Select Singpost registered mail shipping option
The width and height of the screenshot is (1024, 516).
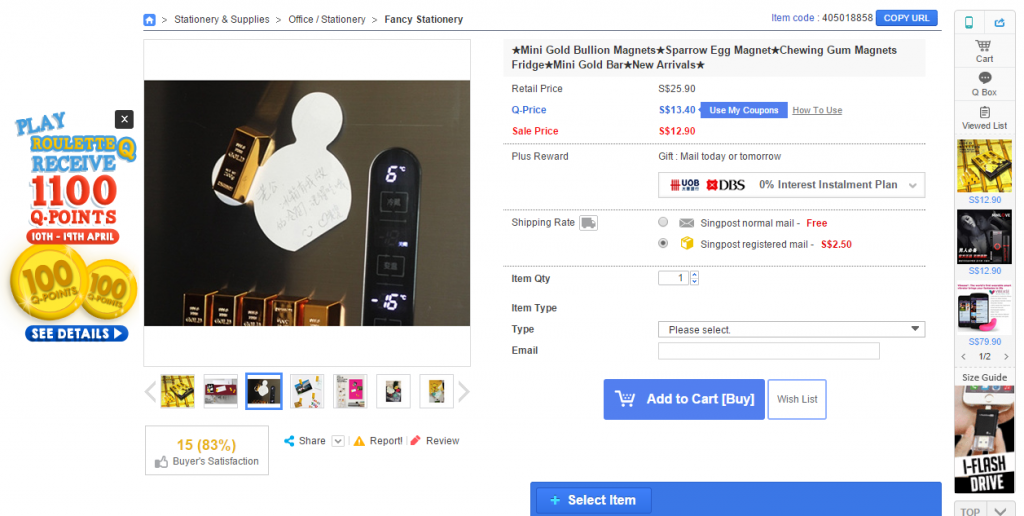663,243
